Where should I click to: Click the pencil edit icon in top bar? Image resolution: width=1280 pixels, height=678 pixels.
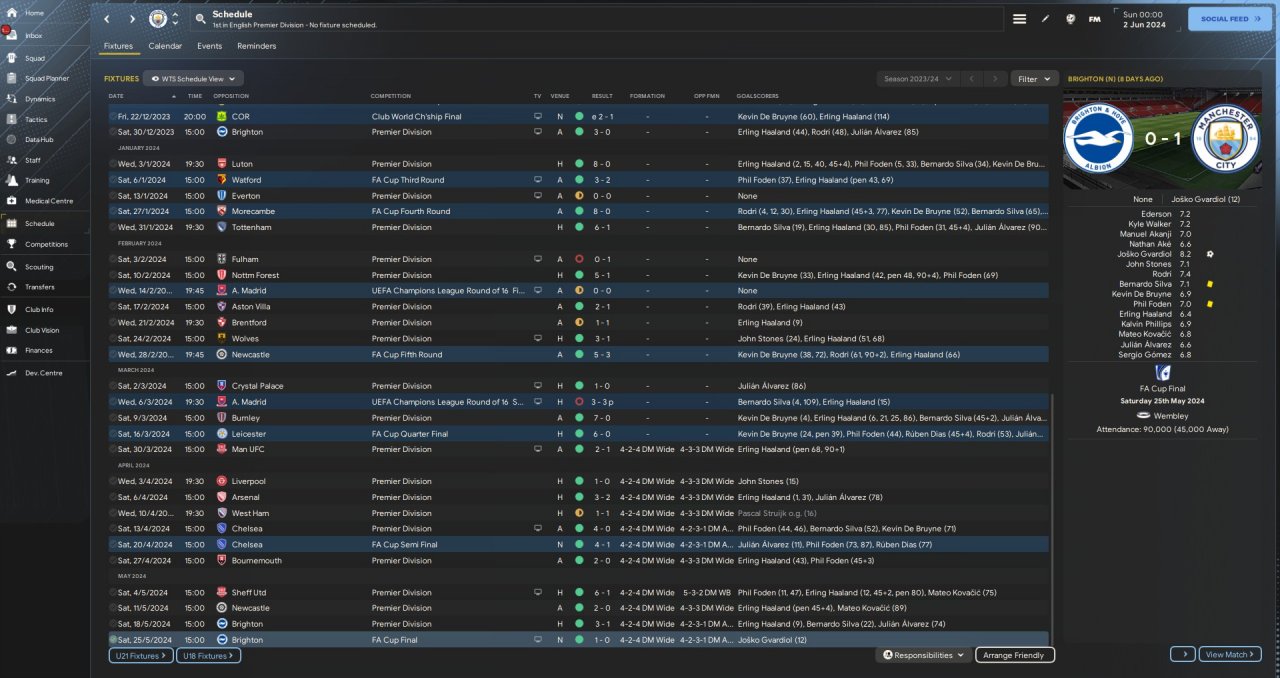click(x=1046, y=19)
